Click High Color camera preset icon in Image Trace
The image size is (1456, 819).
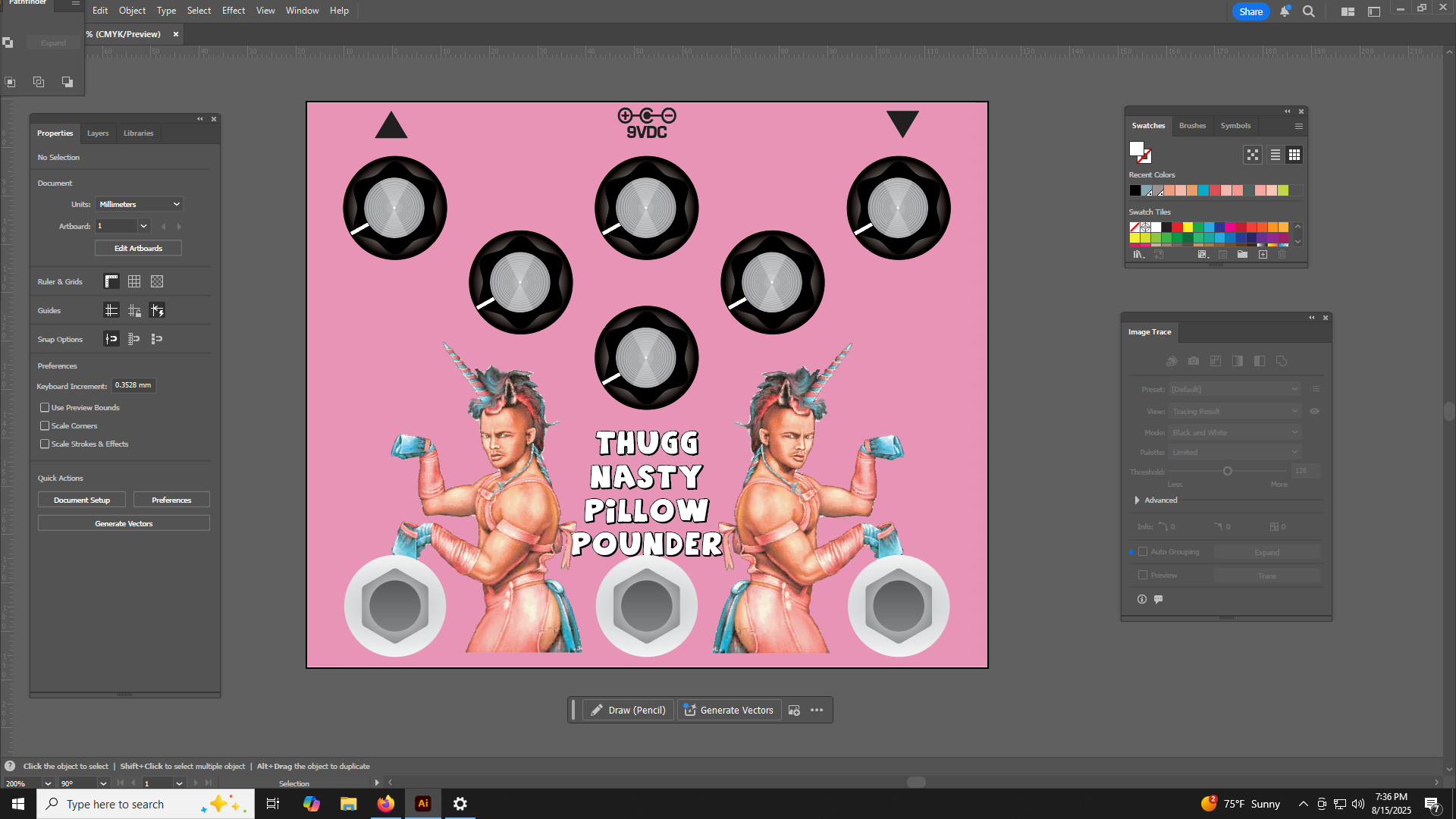point(1194,361)
